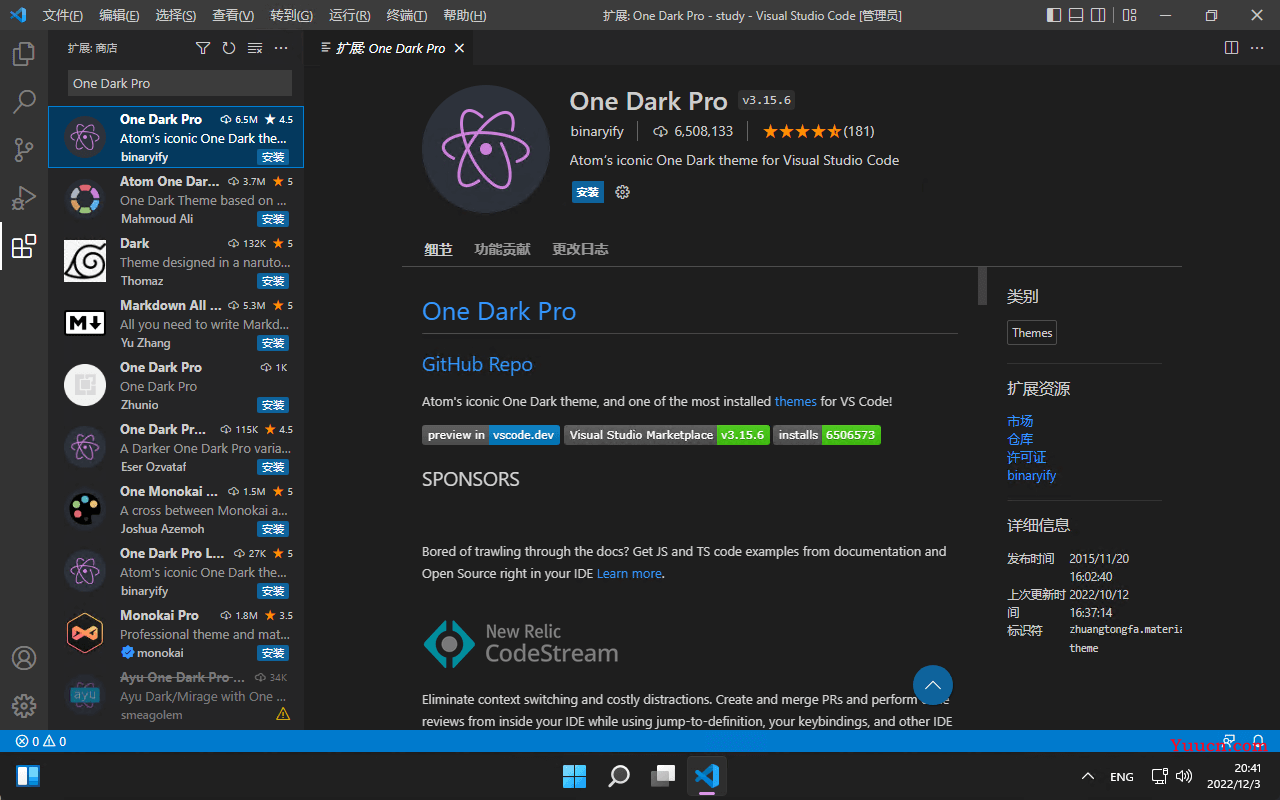Open the 帮助(H) menu
This screenshot has height=800, width=1280.
coord(464,15)
